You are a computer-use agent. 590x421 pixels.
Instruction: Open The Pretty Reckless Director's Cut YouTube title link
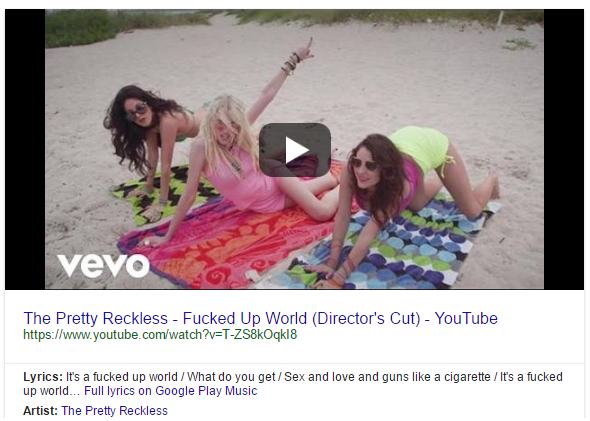260,318
